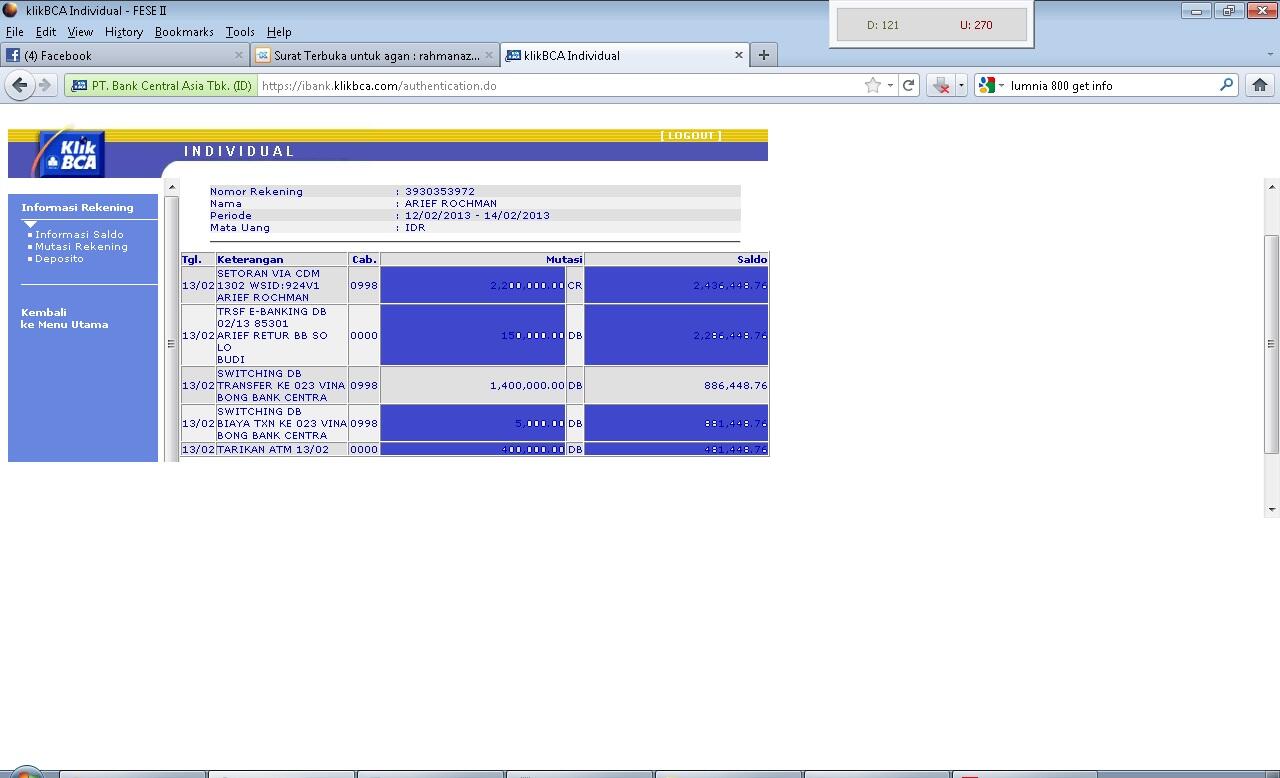Bookmark this page with the star icon

tap(873, 86)
